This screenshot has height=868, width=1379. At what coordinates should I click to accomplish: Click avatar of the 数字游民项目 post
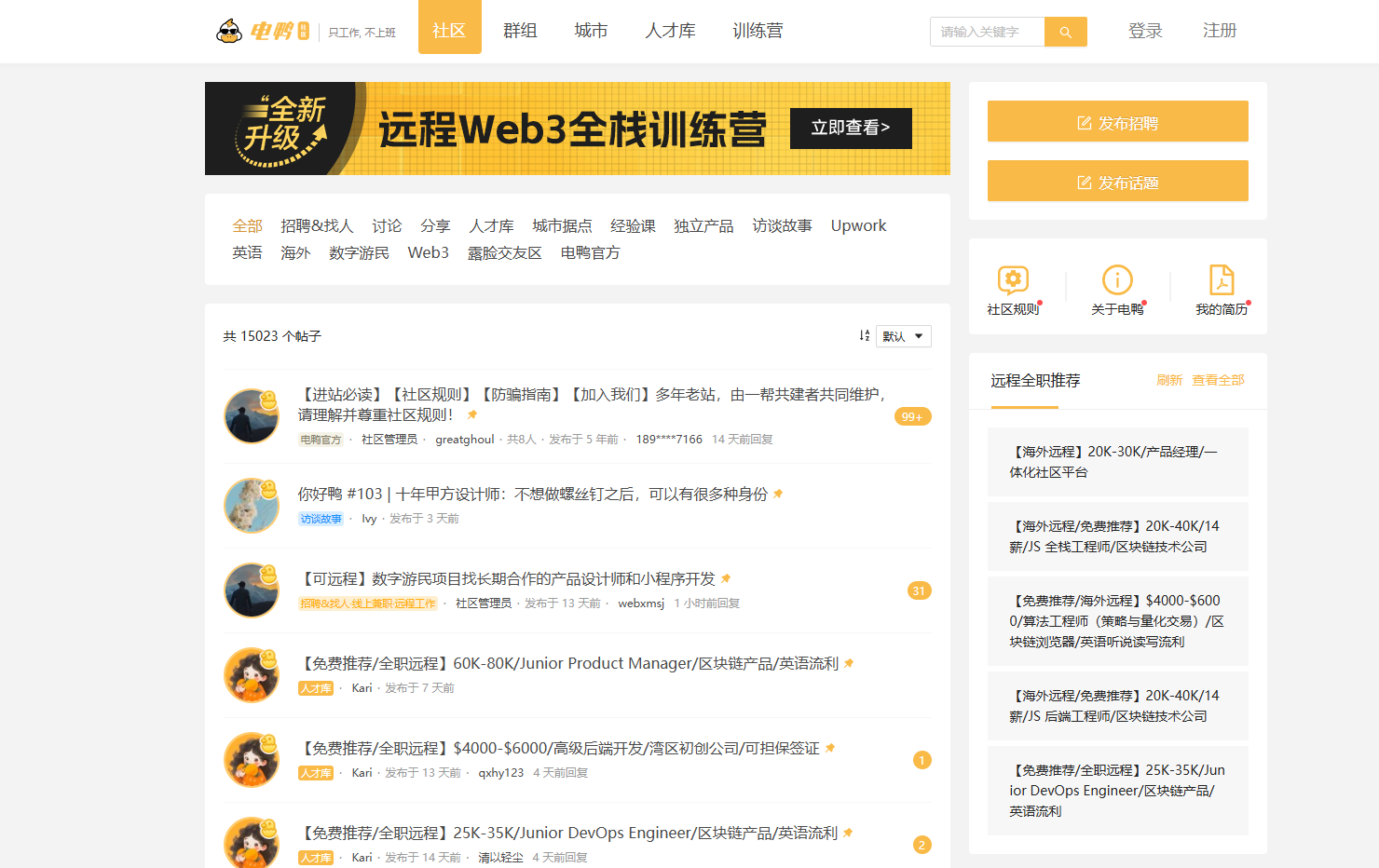coord(252,590)
